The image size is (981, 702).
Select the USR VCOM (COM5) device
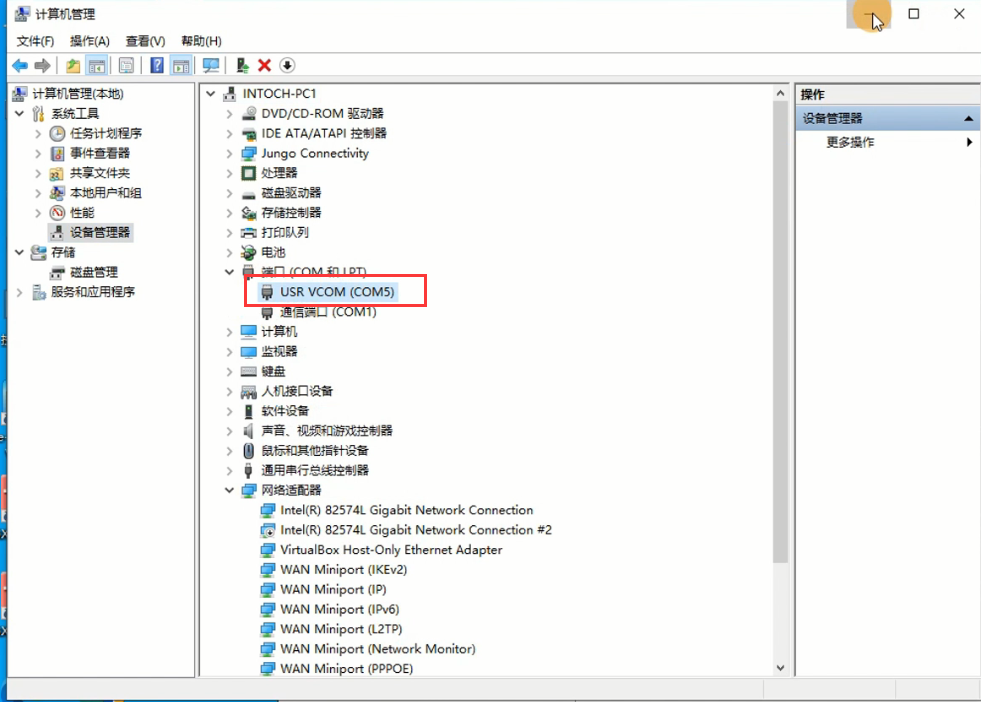click(x=338, y=292)
